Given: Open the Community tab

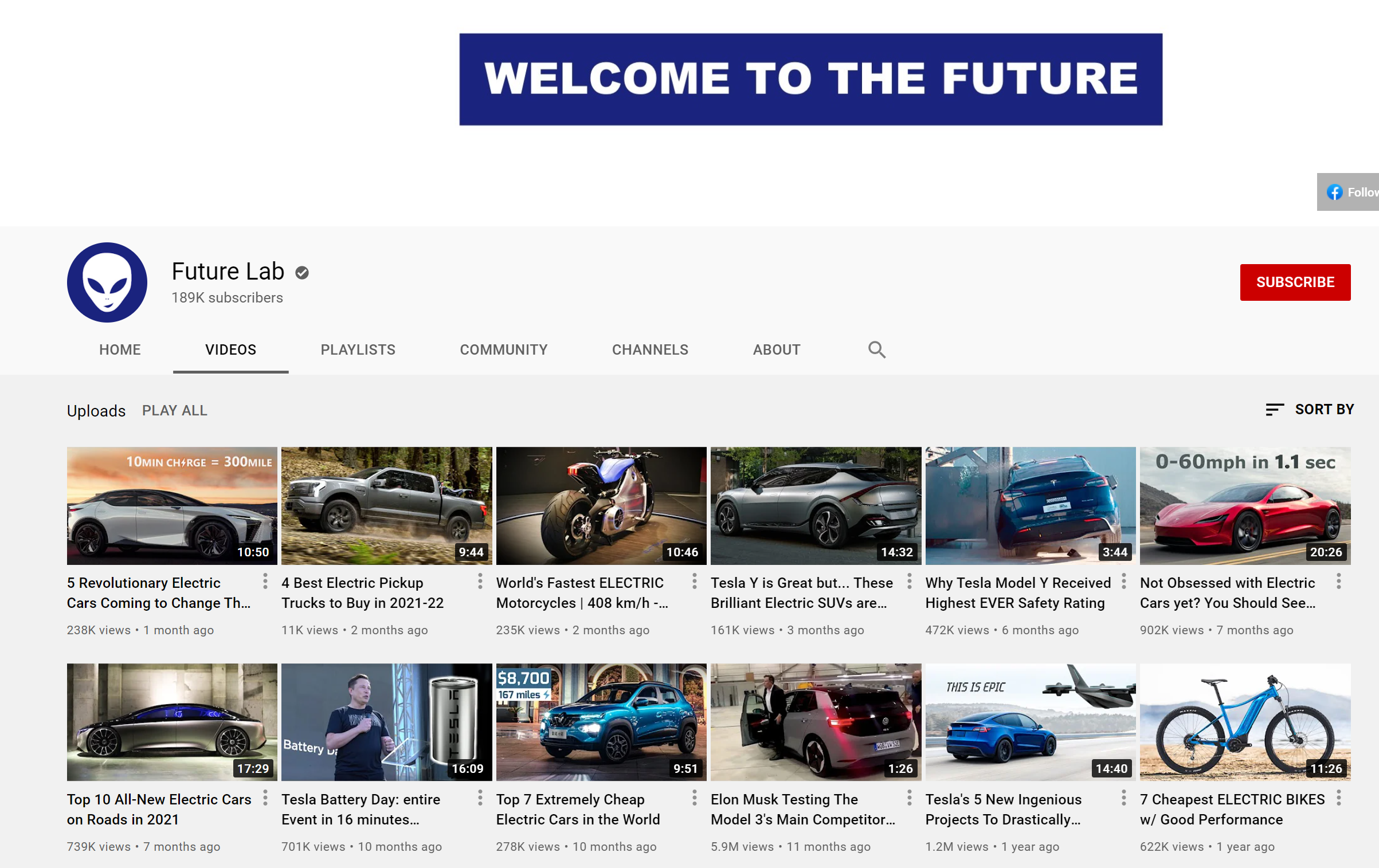Looking at the screenshot, I should point(504,349).
